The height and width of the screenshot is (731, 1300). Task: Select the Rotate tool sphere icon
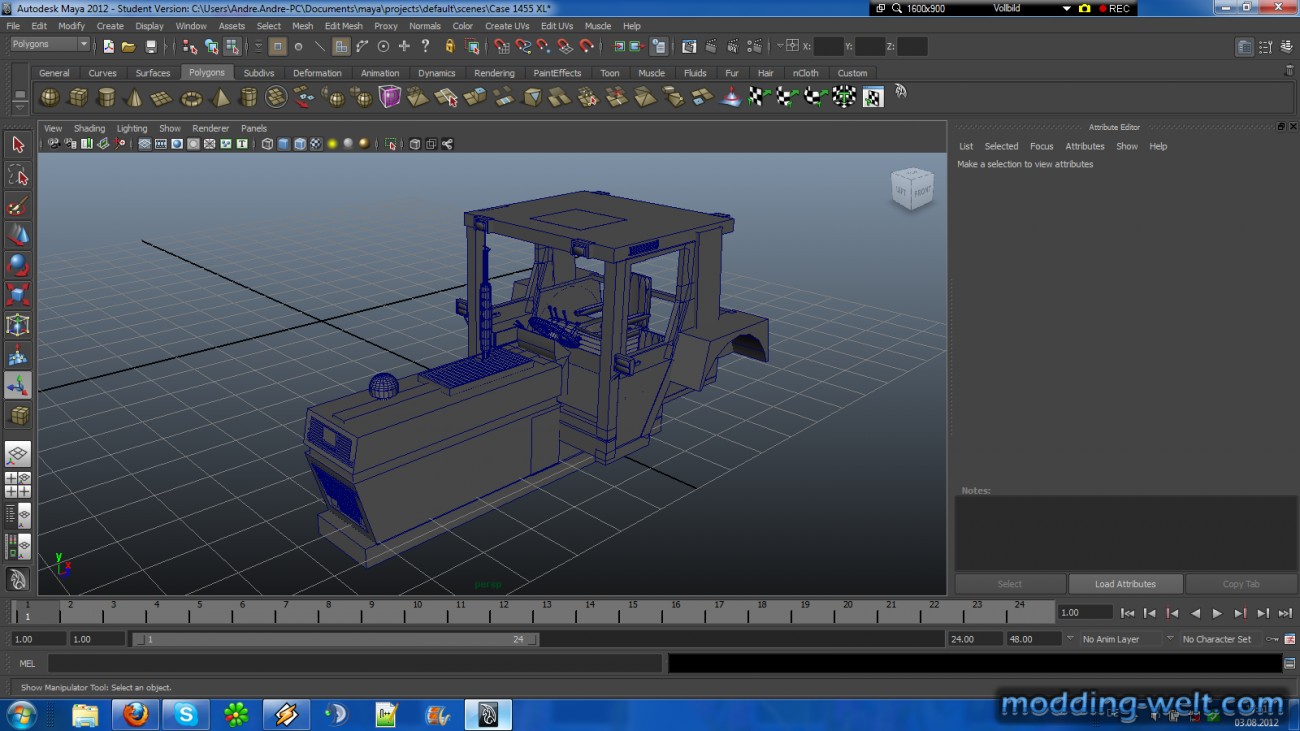(x=18, y=266)
